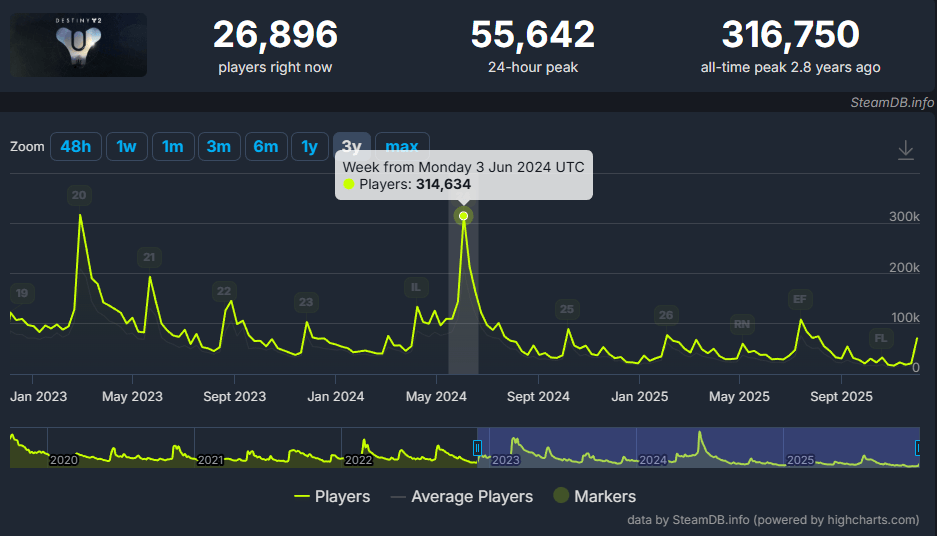
Task: Click the right navigator range handle
Action: click(919, 447)
